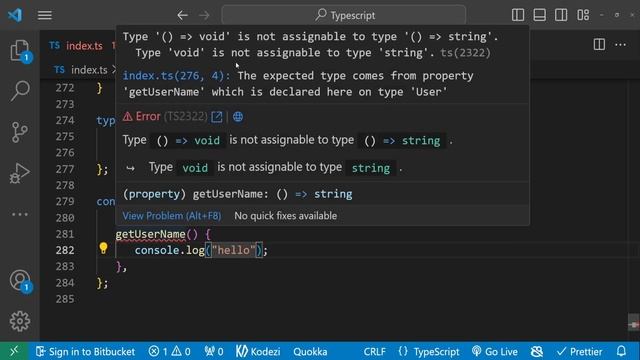Go forward with the right arrow

click(x=204, y=16)
